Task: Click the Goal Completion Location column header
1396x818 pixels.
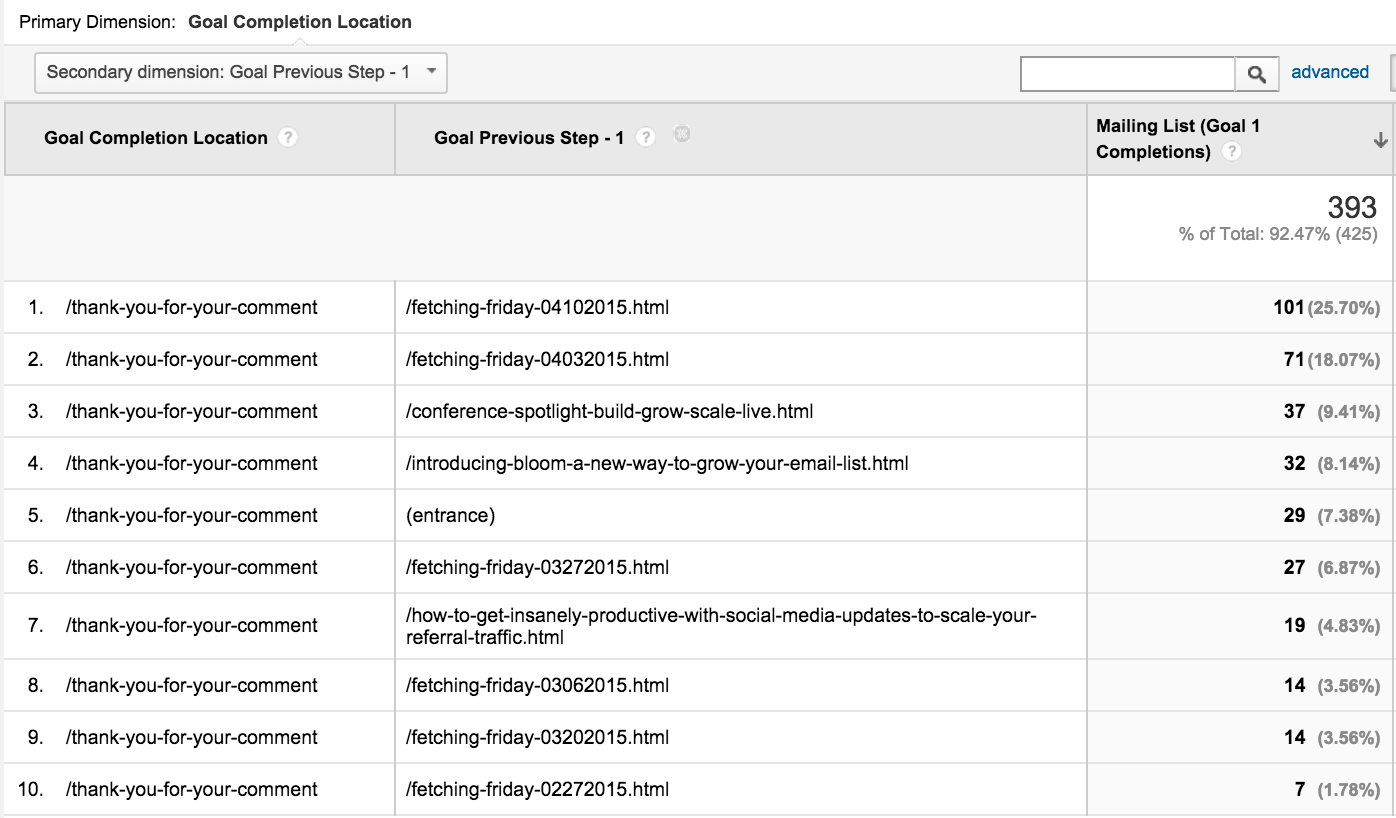Action: 156,138
